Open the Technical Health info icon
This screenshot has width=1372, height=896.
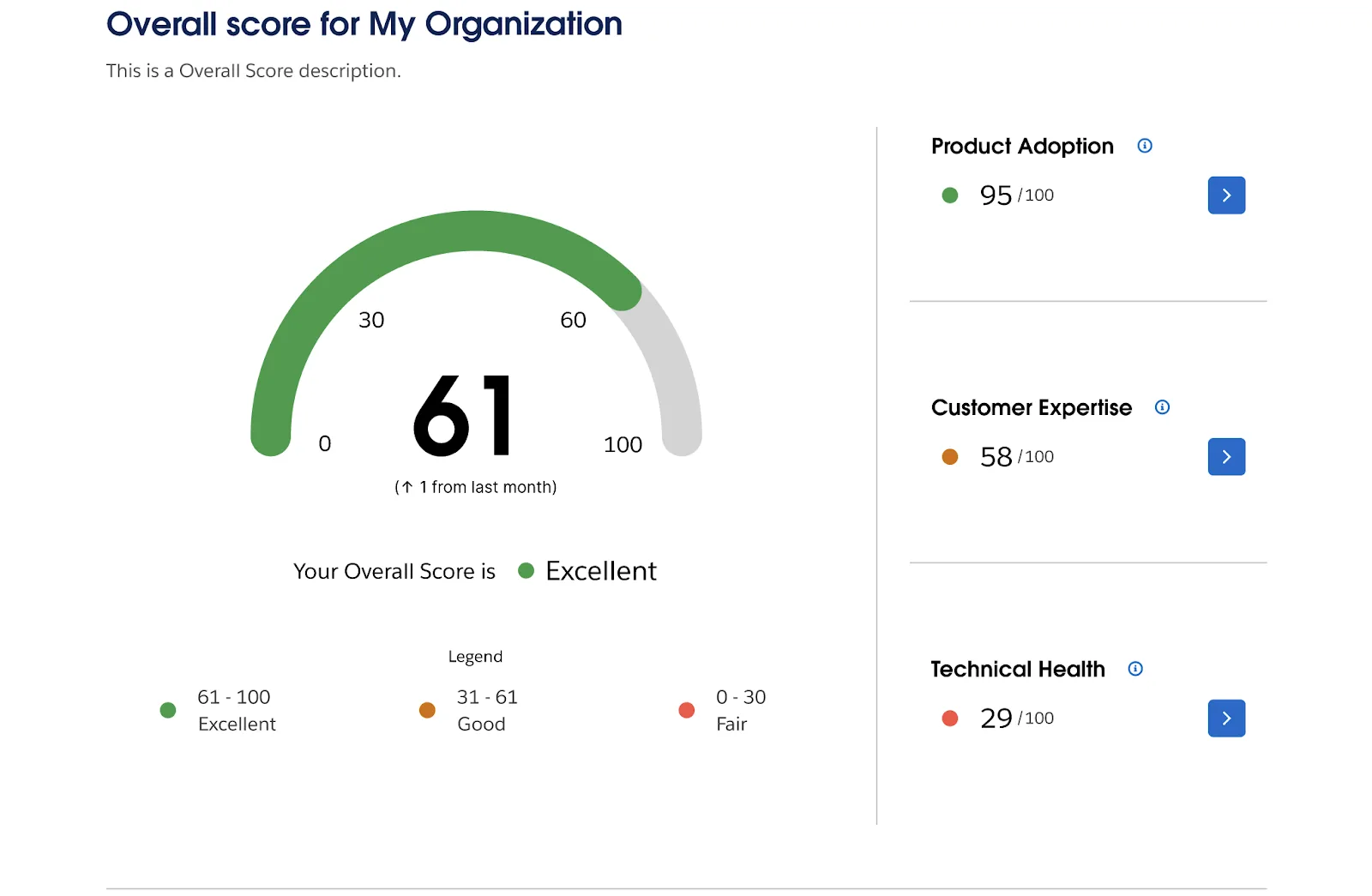[x=1135, y=669]
